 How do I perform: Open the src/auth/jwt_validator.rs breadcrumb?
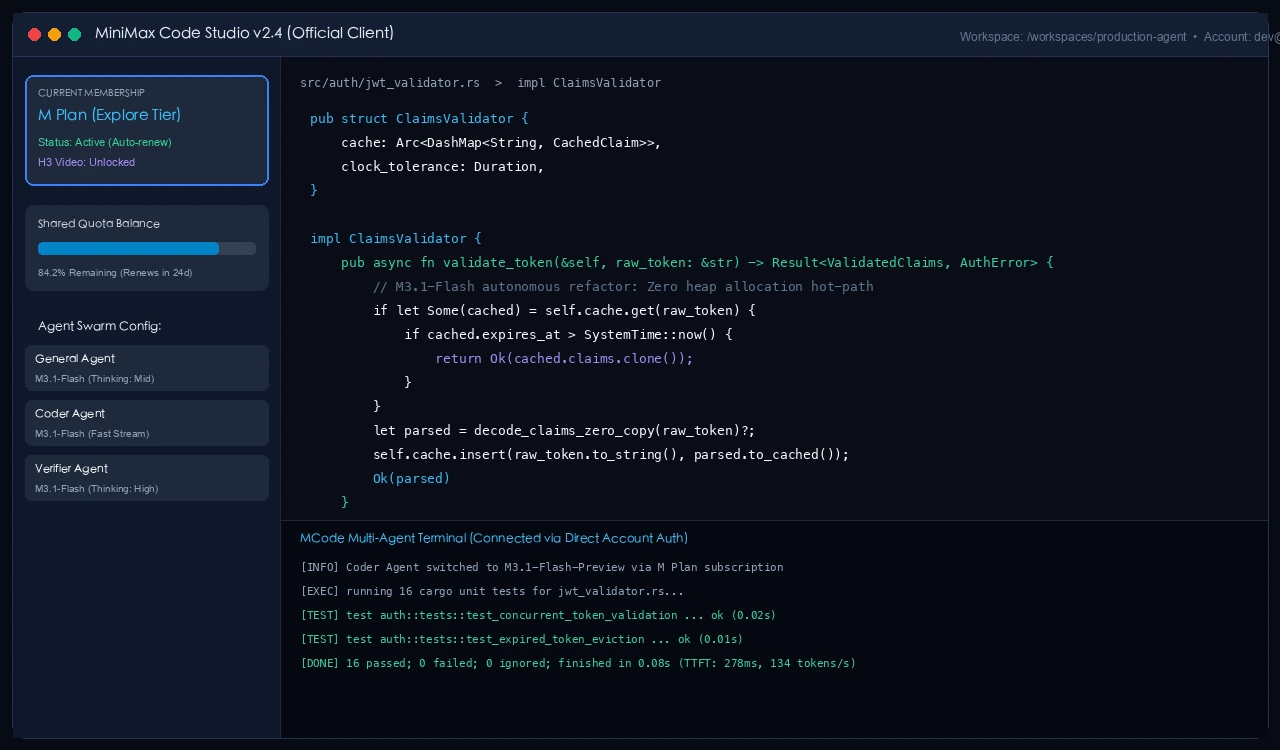[390, 83]
